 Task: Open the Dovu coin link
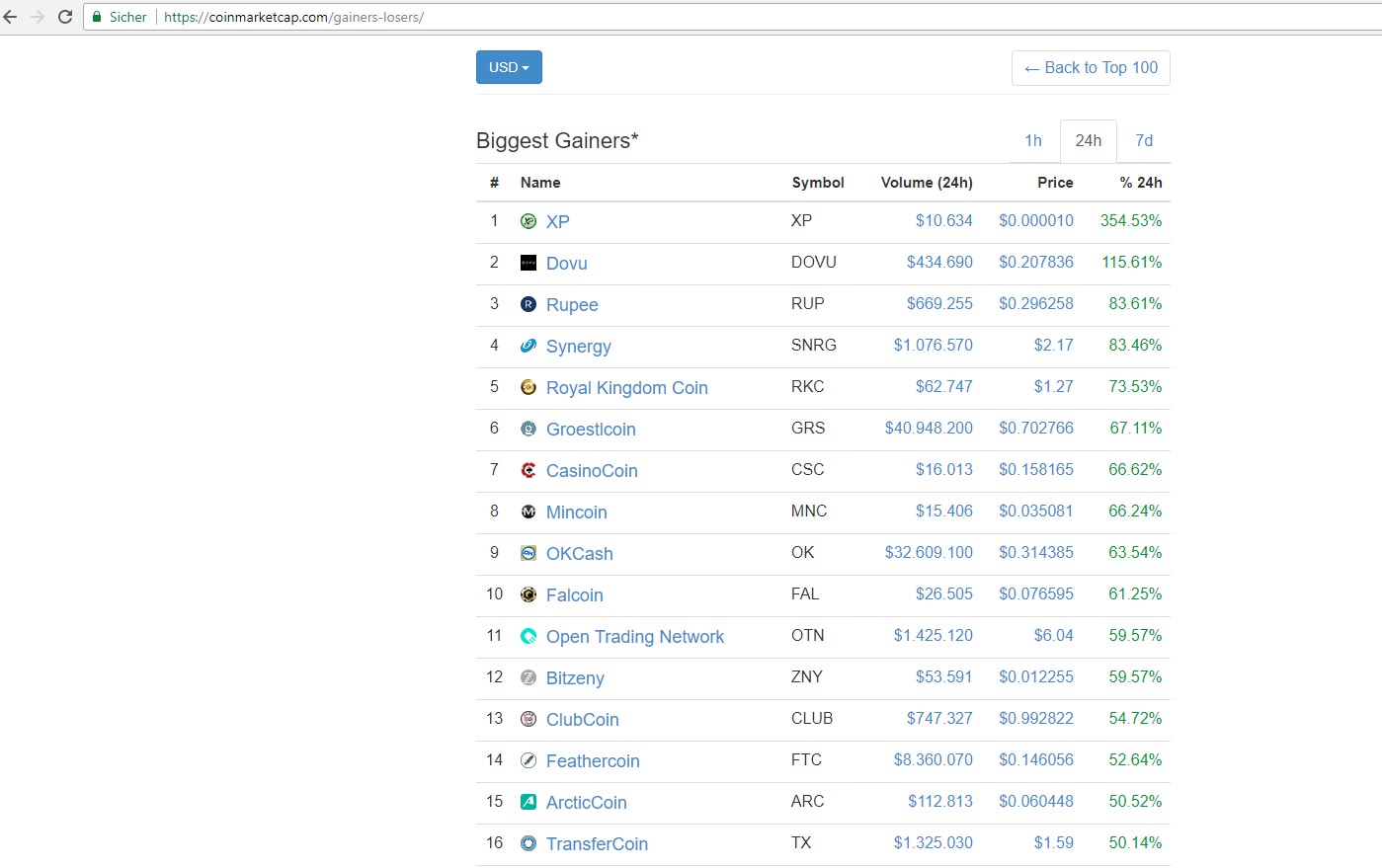pos(567,263)
